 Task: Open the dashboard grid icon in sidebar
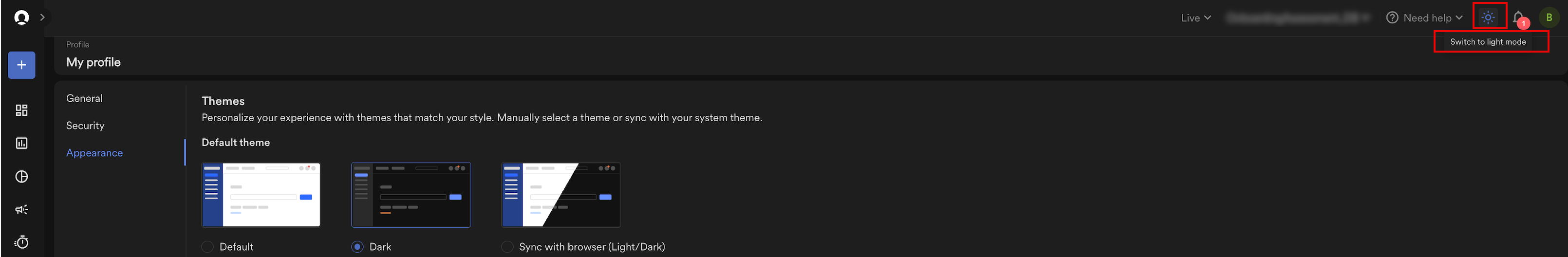[21, 110]
